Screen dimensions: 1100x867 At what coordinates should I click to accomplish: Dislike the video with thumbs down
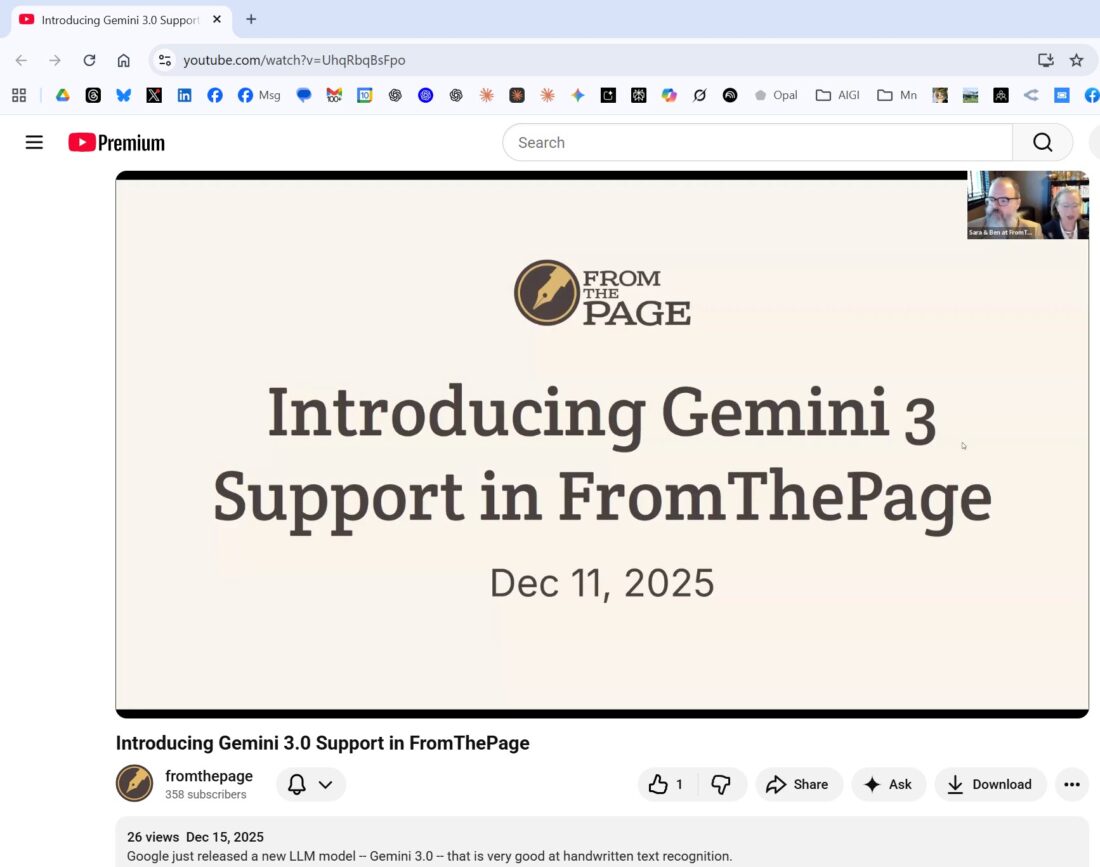pyautogui.click(x=721, y=785)
